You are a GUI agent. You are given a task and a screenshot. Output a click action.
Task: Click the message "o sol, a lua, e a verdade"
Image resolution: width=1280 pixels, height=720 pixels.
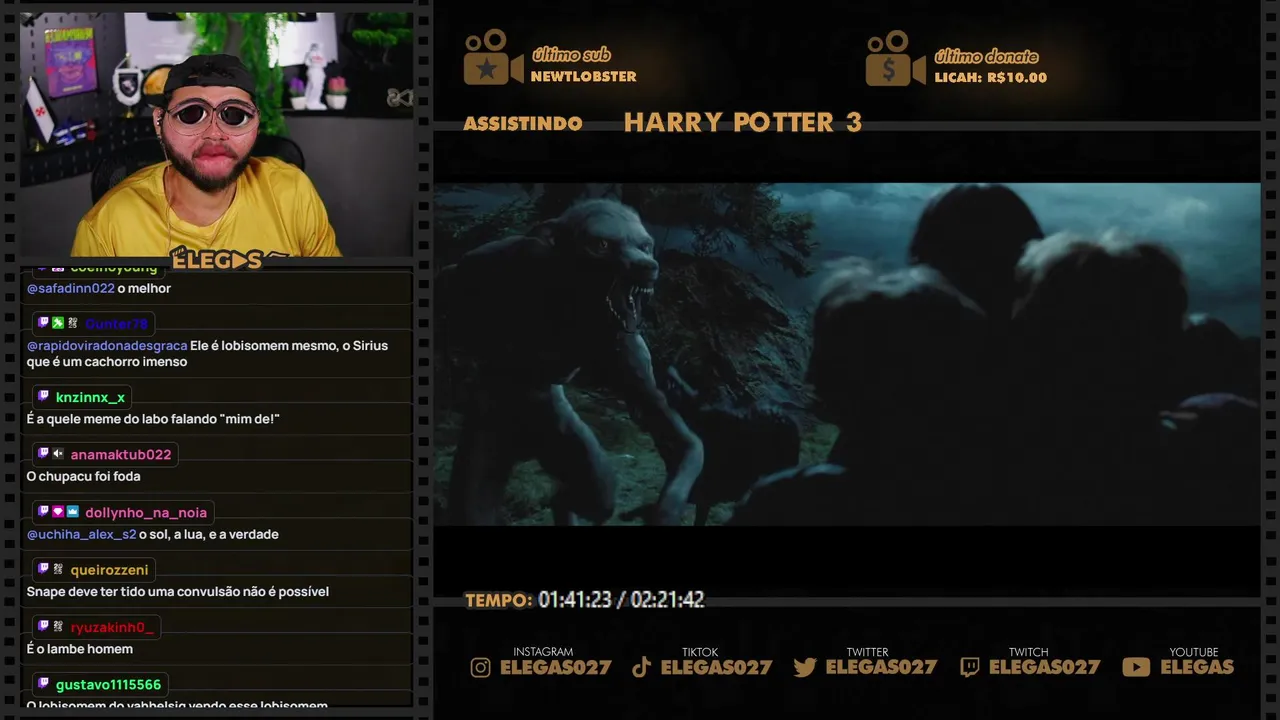(x=208, y=534)
